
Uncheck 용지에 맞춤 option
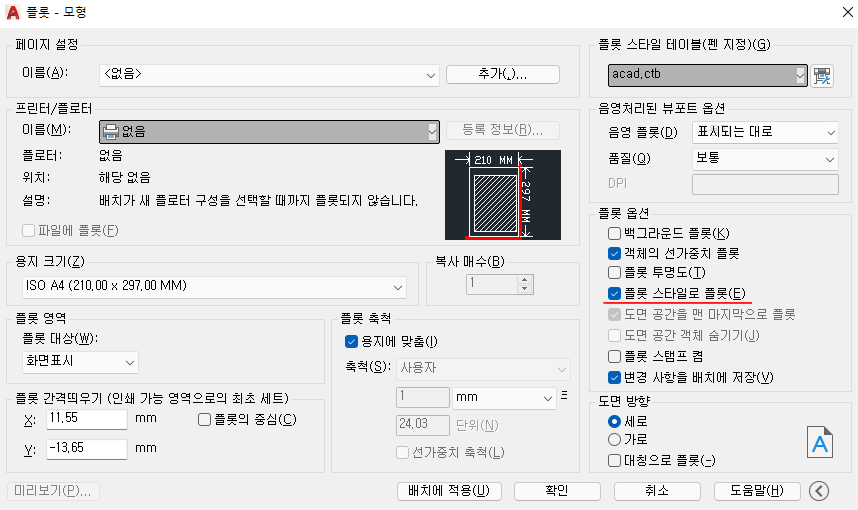(x=351, y=342)
